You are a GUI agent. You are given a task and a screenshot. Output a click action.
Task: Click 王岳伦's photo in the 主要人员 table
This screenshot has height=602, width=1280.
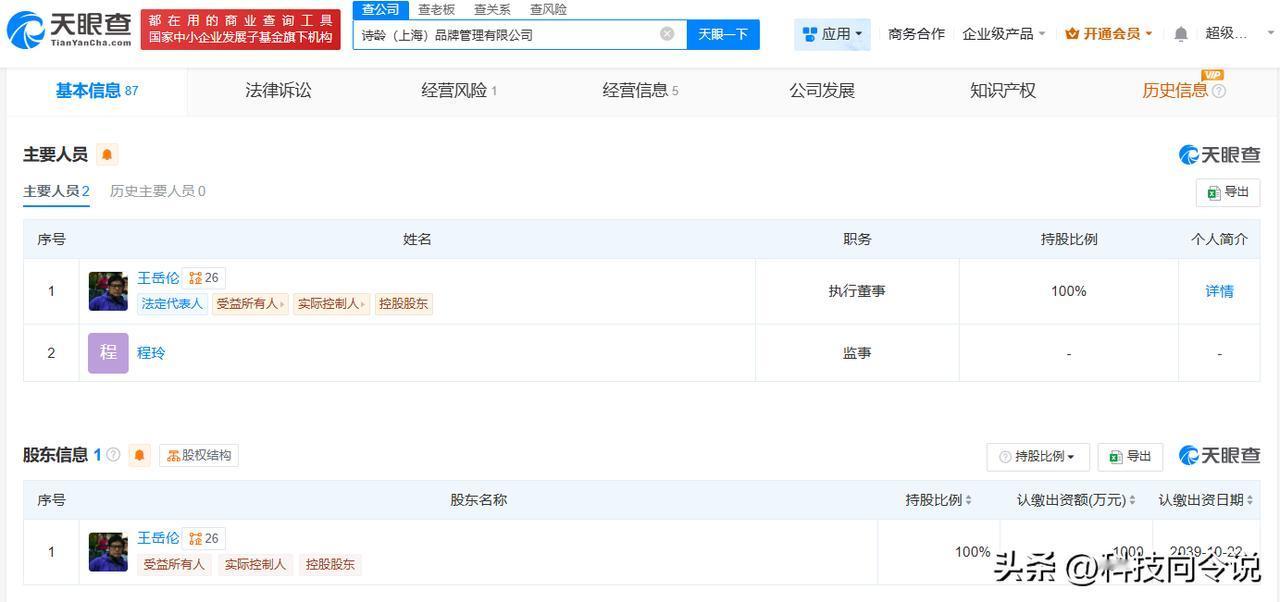point(108,291)
